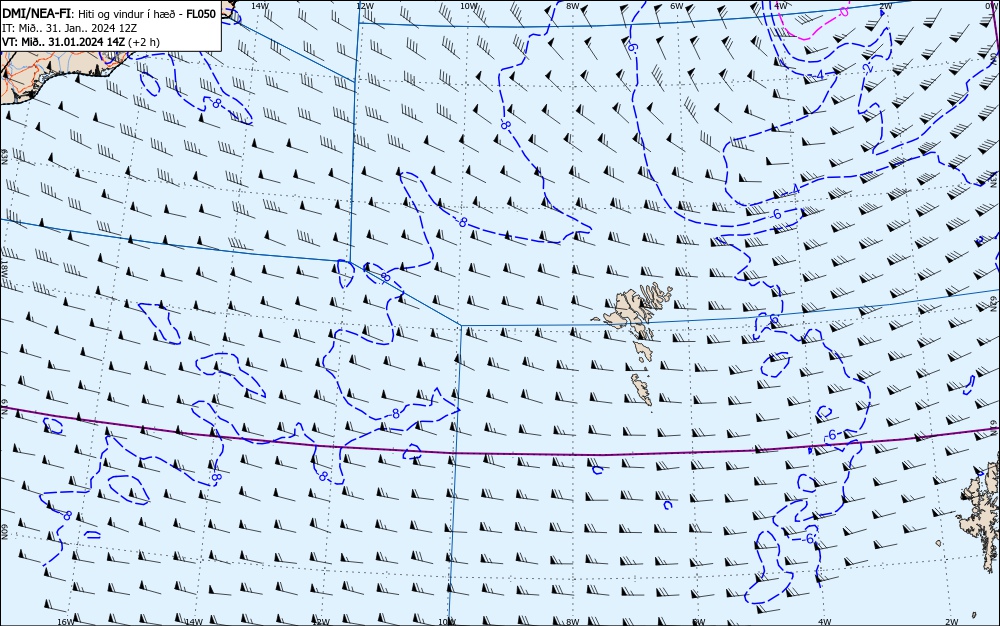This screenshot has height=626, width=1000.
Task: Click the 63N latitude label on left edge
Action: point(4,157)
